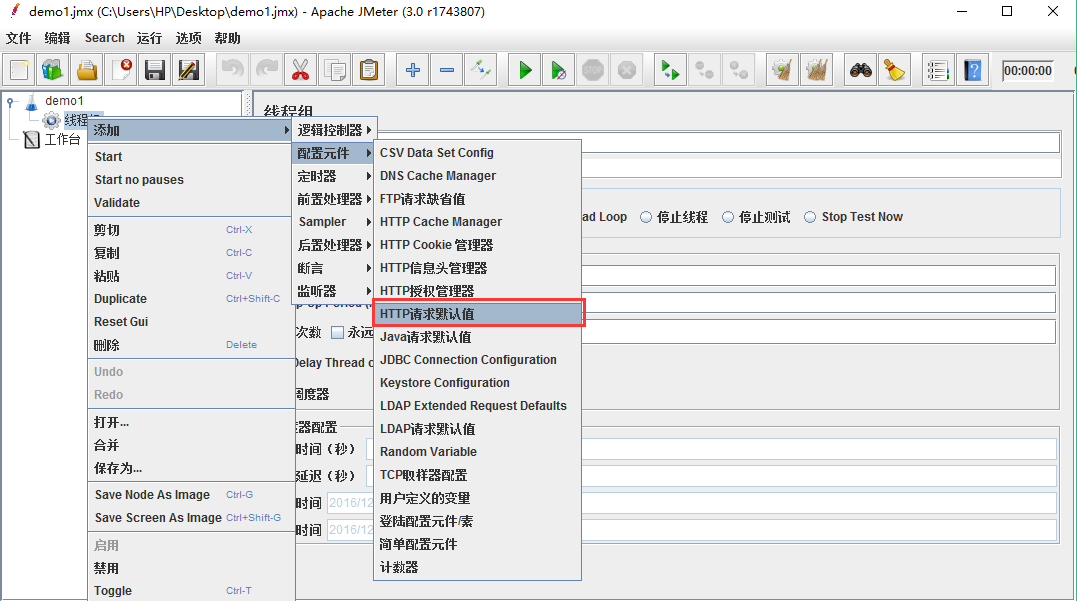
Task: Click Save Node As Image
Action: coord(191,495)
